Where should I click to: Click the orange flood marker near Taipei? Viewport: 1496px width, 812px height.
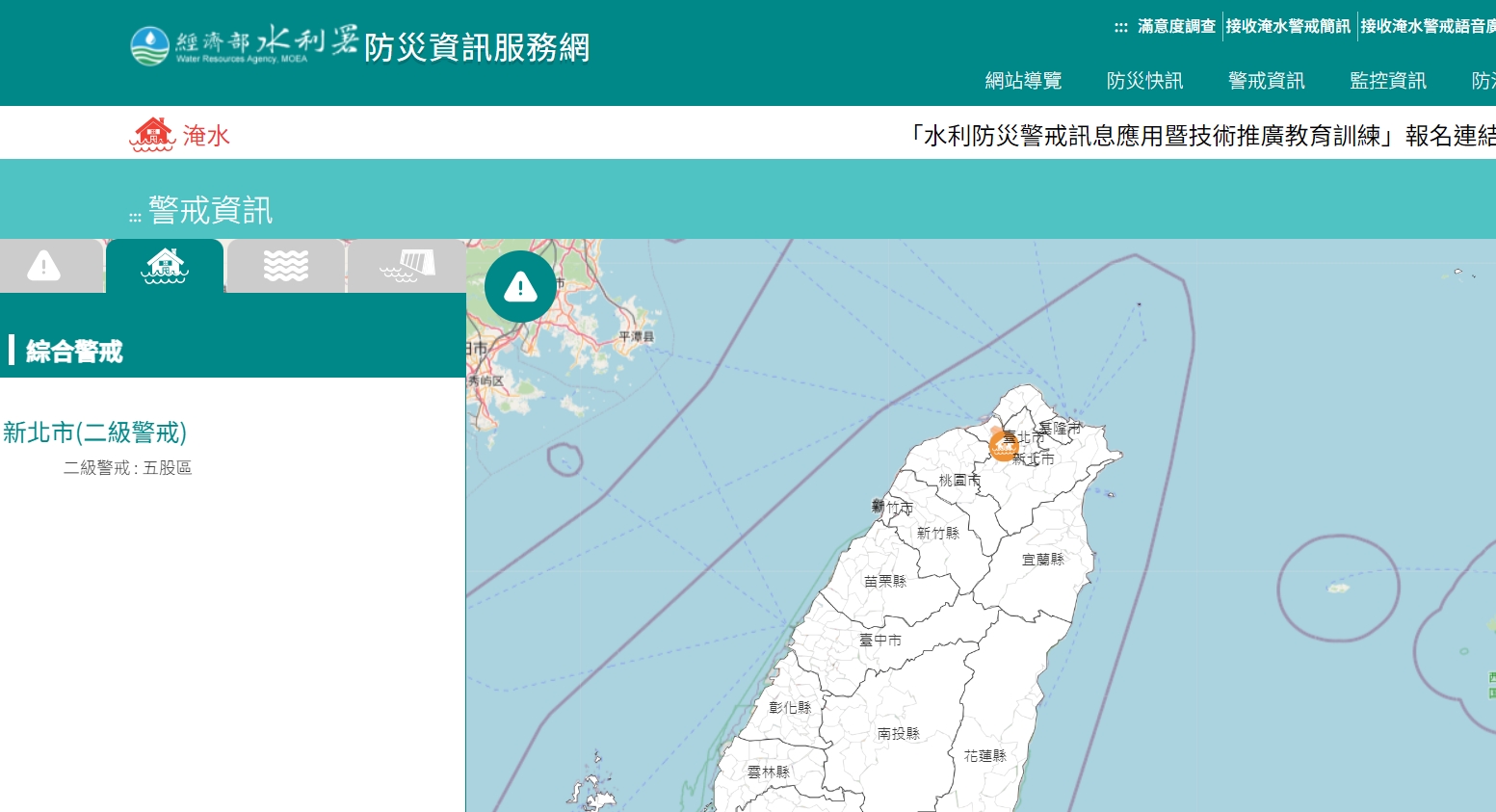1004,446
